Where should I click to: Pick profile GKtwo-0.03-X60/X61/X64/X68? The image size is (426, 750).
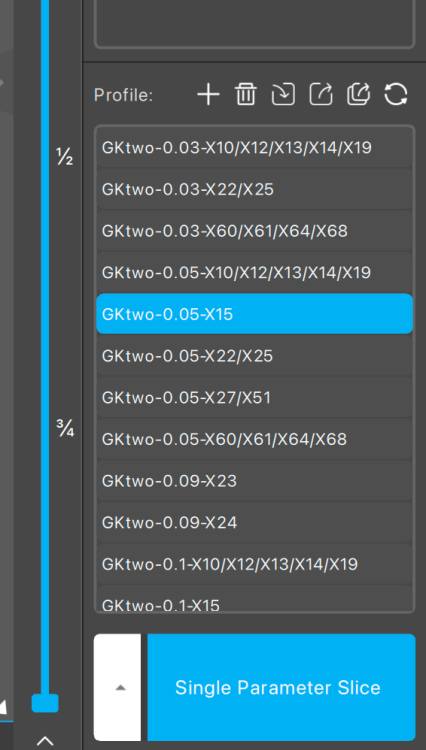(254, 231)
